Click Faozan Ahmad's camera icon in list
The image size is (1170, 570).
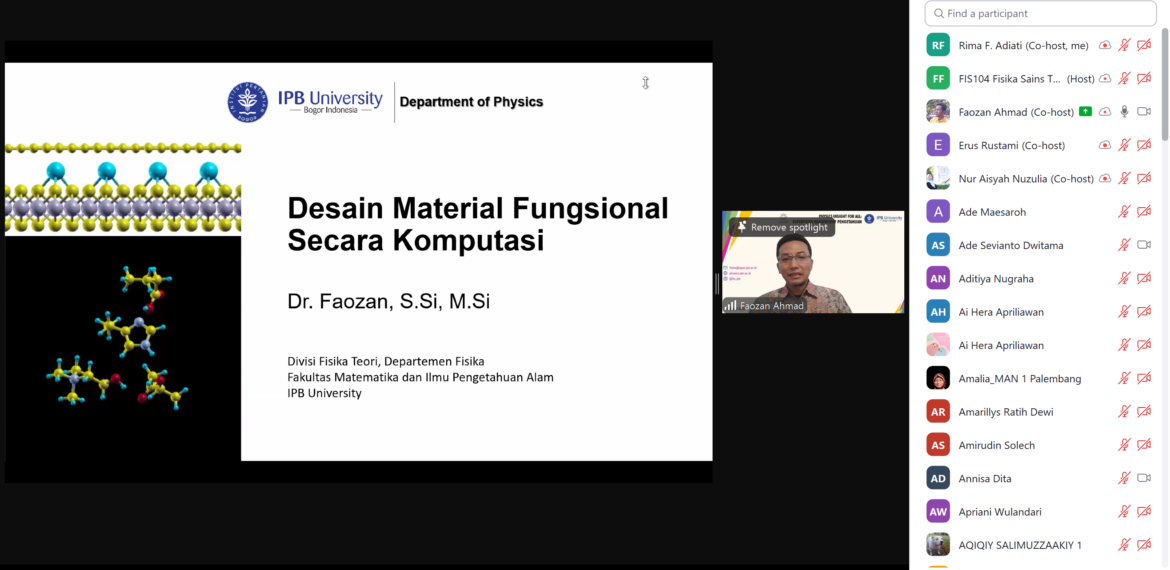pyautogui.click(x=1144, y=112)
